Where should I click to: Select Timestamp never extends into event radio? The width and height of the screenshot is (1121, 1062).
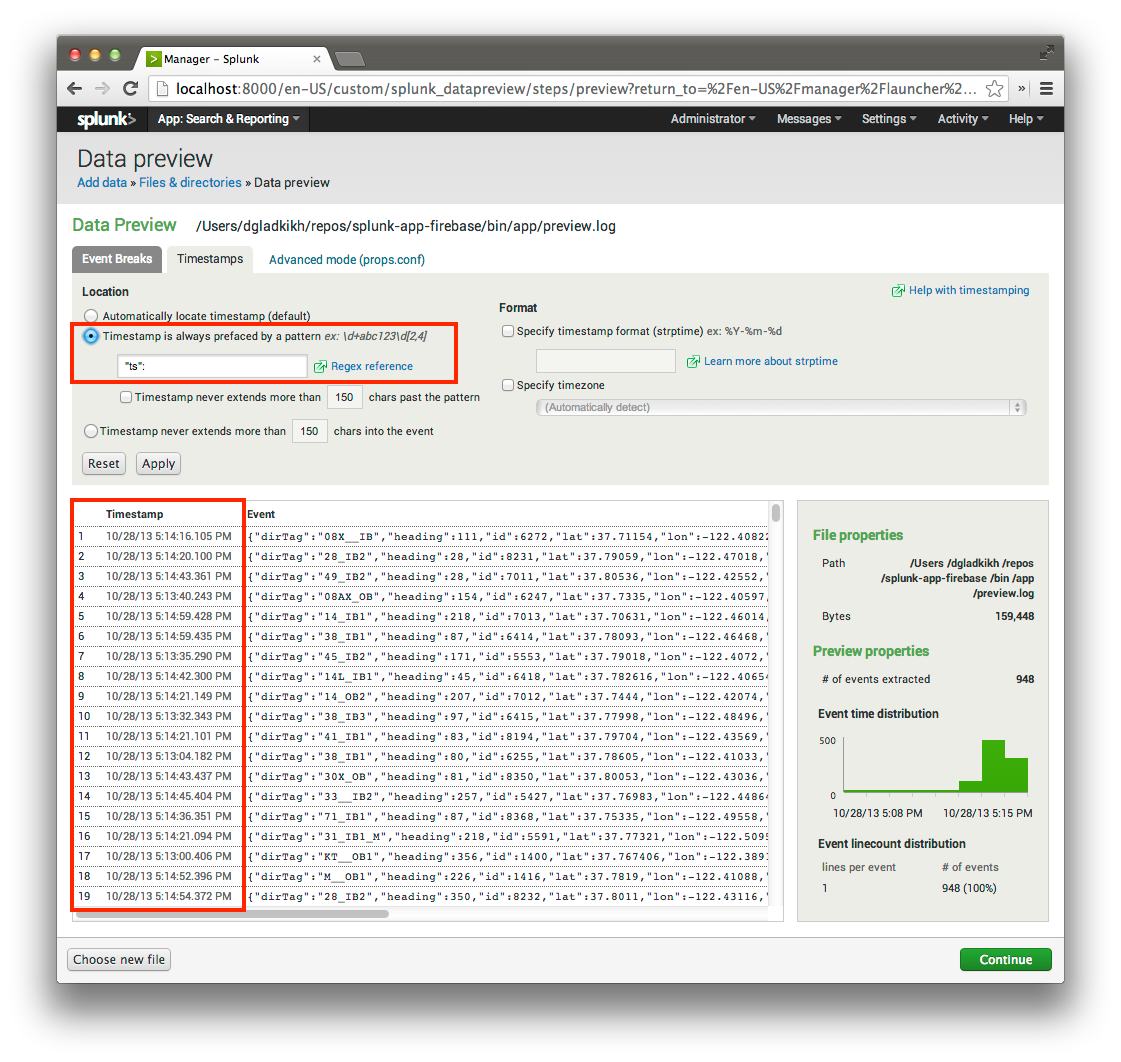pos(91,431)
